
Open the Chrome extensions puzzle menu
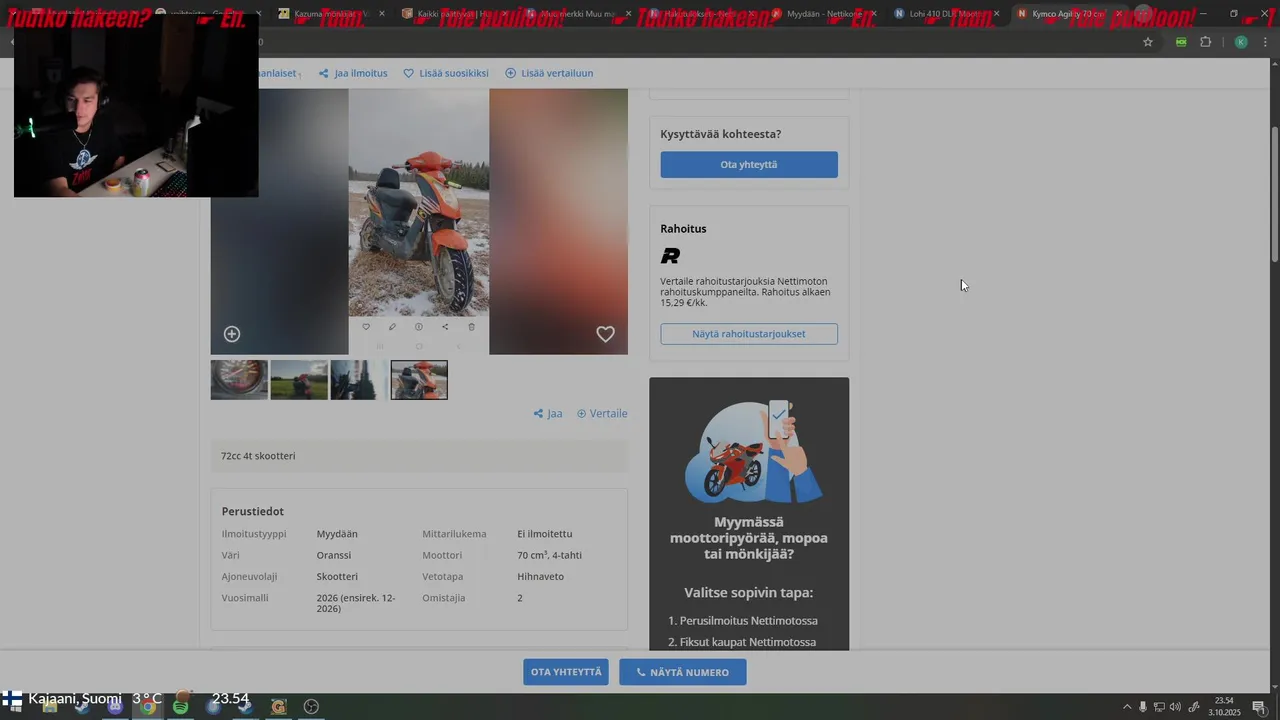pos(1205,42)
